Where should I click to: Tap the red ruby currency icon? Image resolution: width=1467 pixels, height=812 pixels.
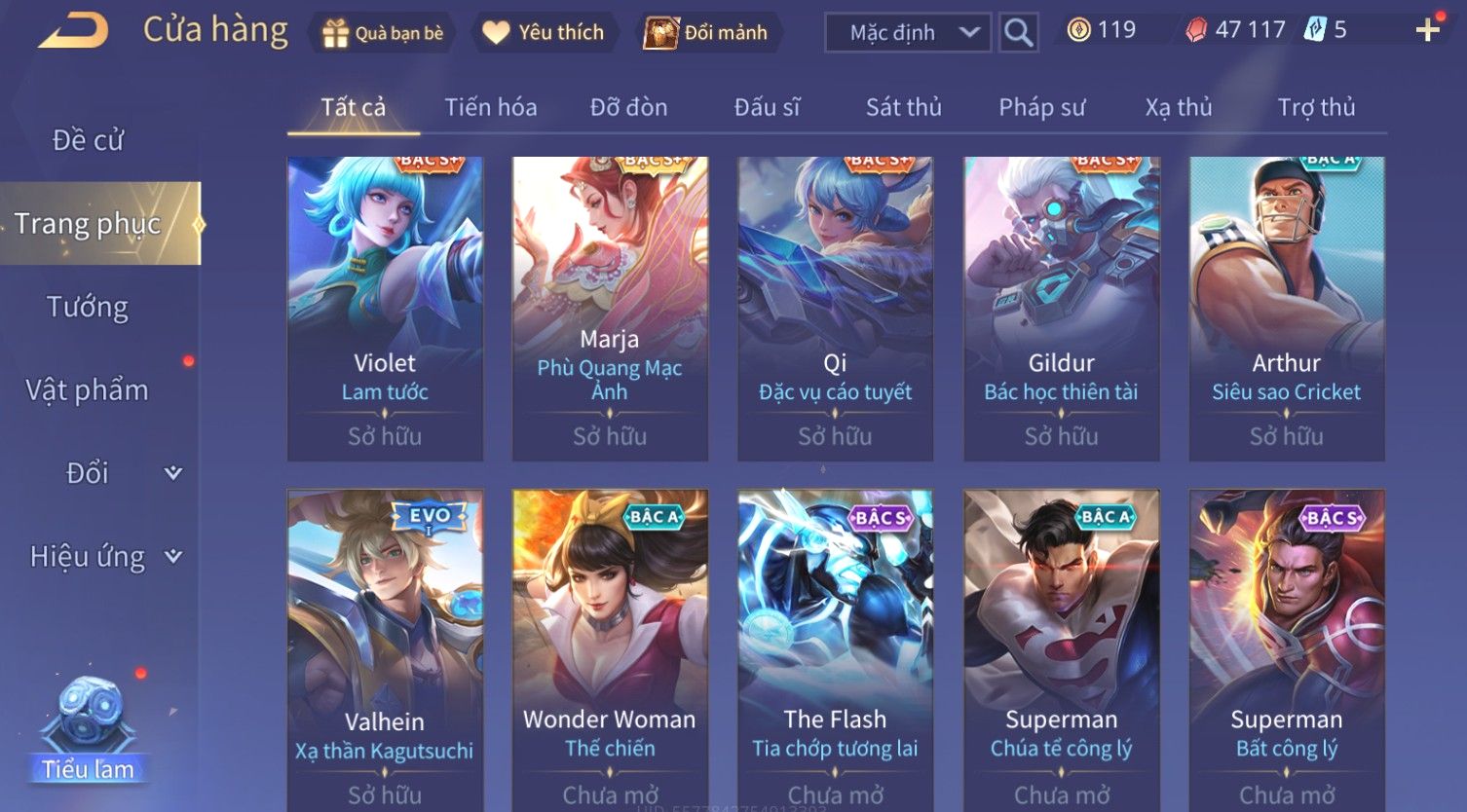click(1195, 30)
